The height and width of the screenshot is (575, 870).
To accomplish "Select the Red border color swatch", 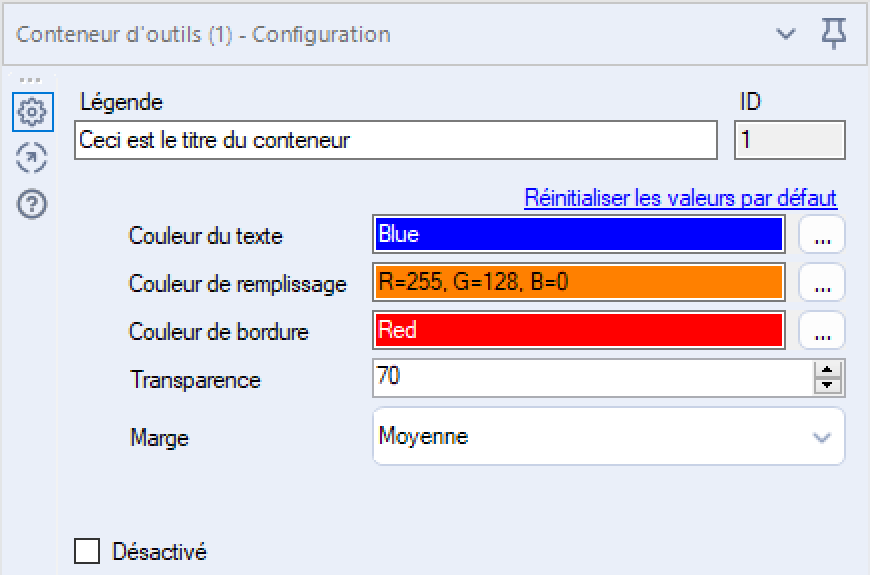I will tap(579, 330).
